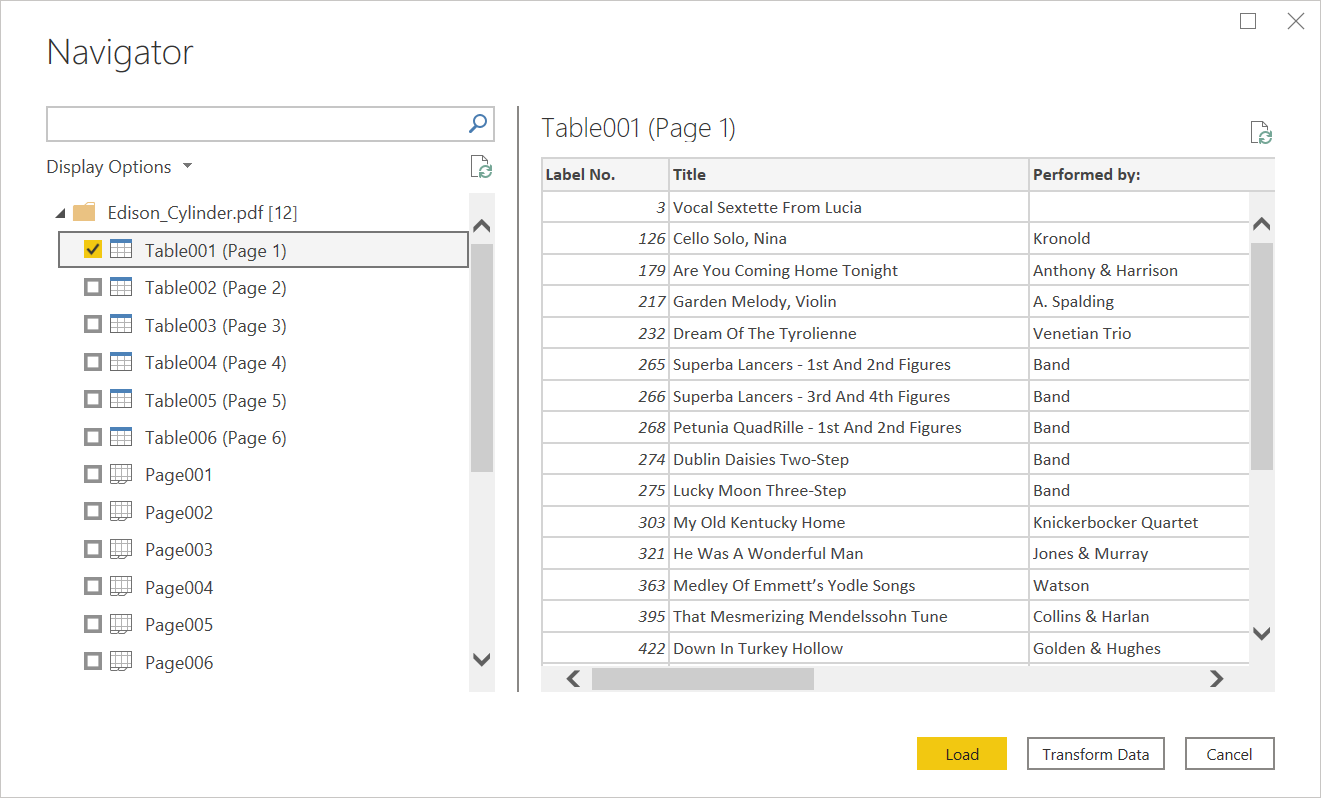Click the page icon next to Page001

pyautogui.click(x=120, y=474)
